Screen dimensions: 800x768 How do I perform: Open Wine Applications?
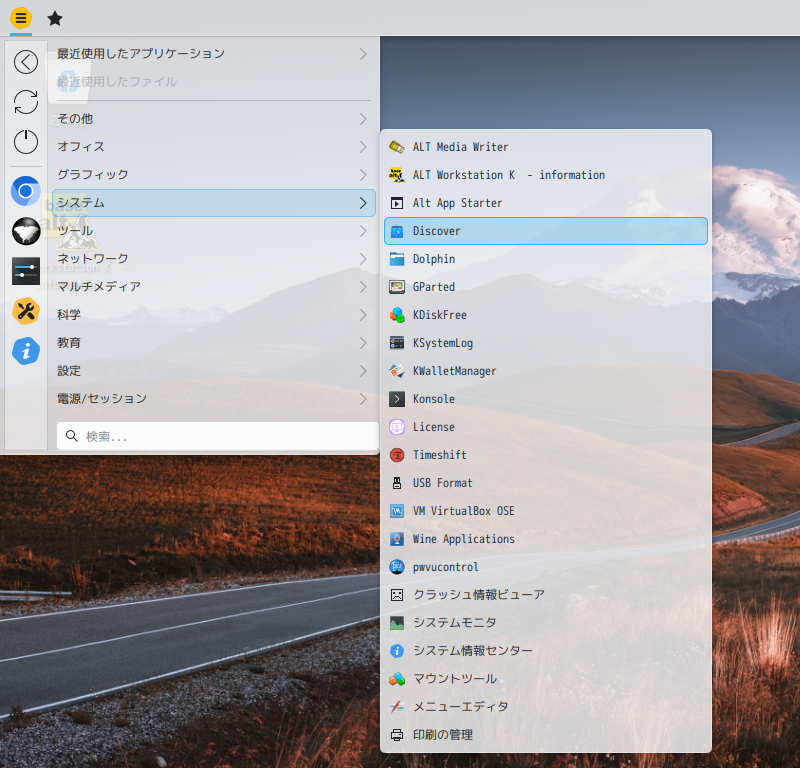[546, 539]
